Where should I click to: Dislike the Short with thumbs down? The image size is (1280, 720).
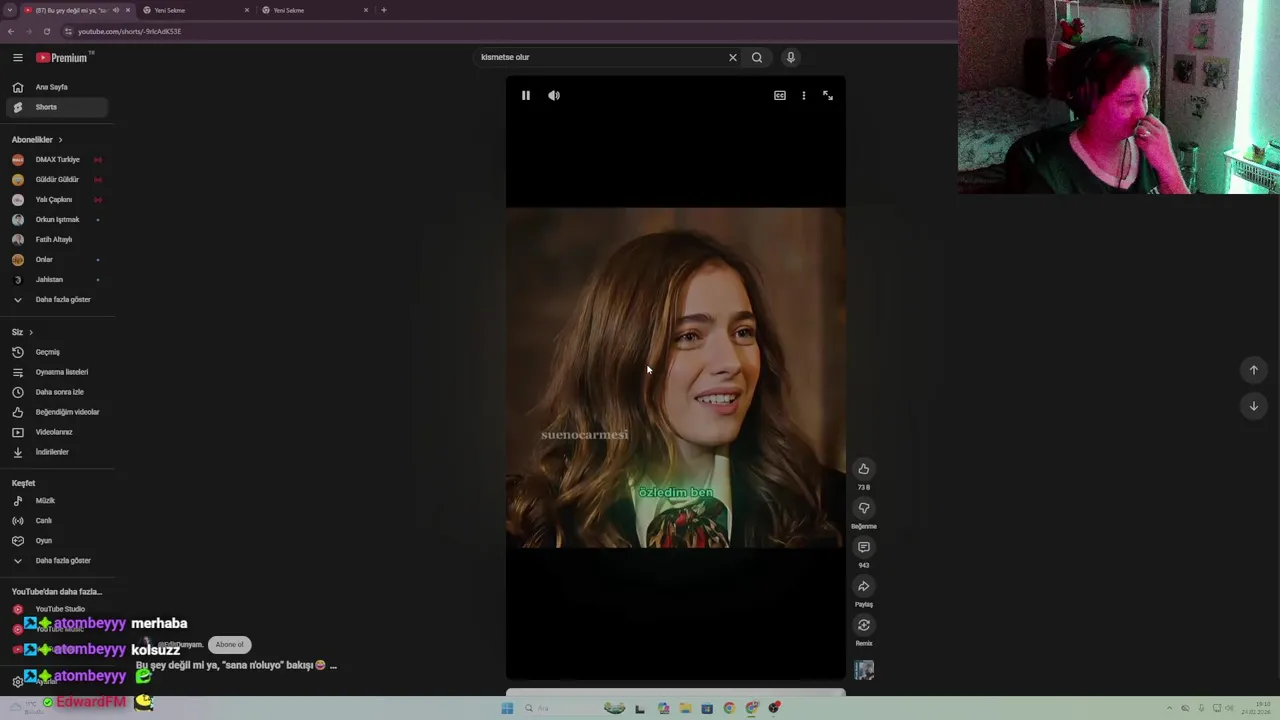(864, 508)
